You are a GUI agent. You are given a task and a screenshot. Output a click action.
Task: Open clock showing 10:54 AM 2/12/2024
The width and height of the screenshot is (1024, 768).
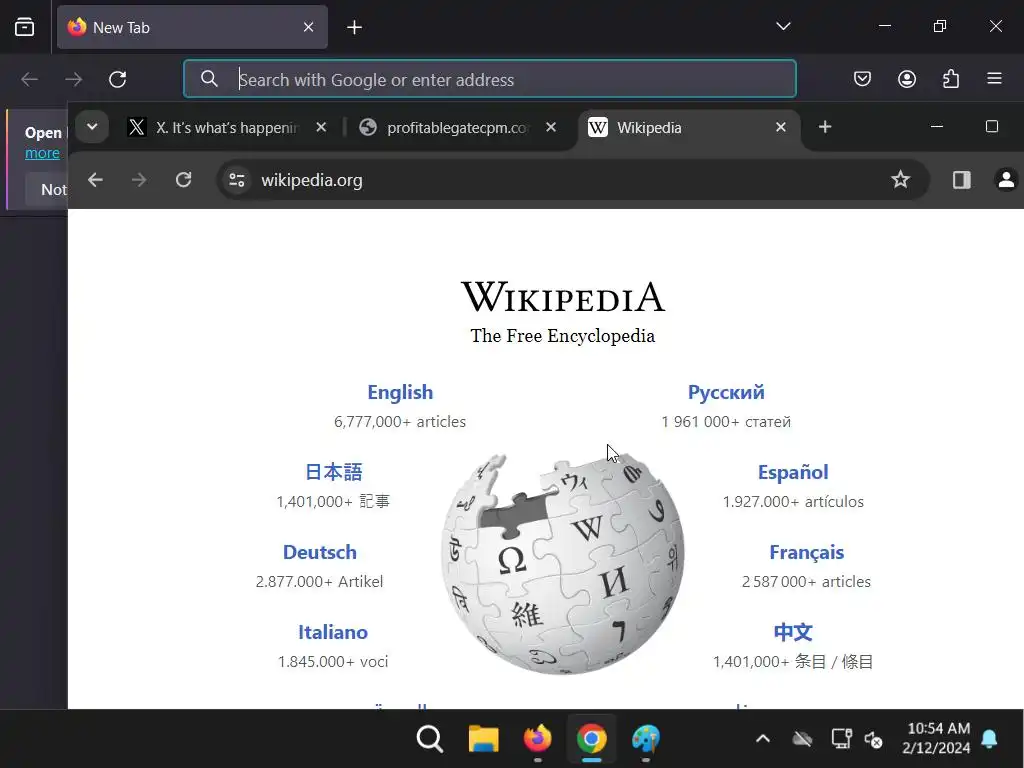click(937, 738)
